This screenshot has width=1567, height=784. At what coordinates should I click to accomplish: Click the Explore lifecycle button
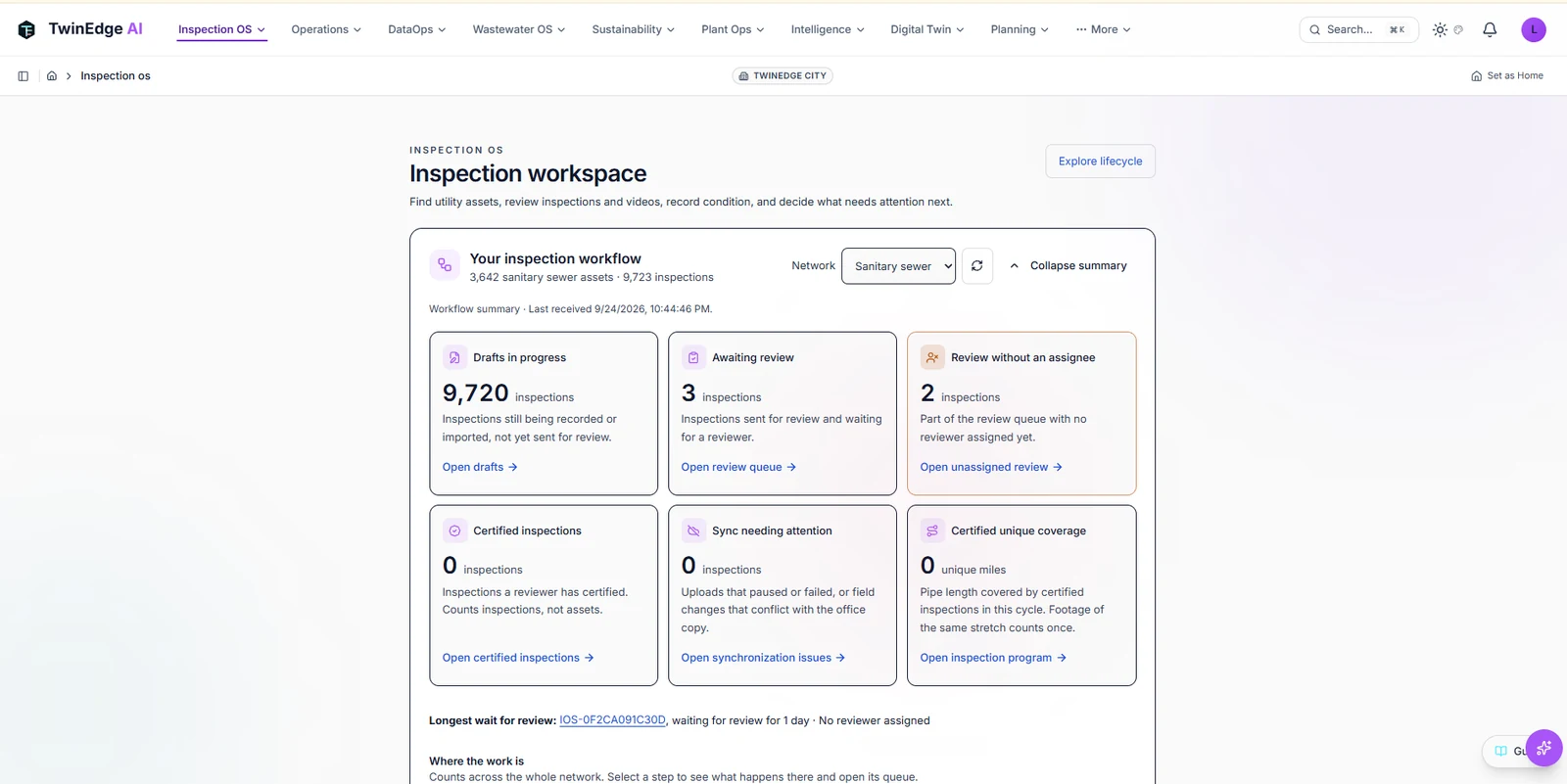click(1100, 161)
